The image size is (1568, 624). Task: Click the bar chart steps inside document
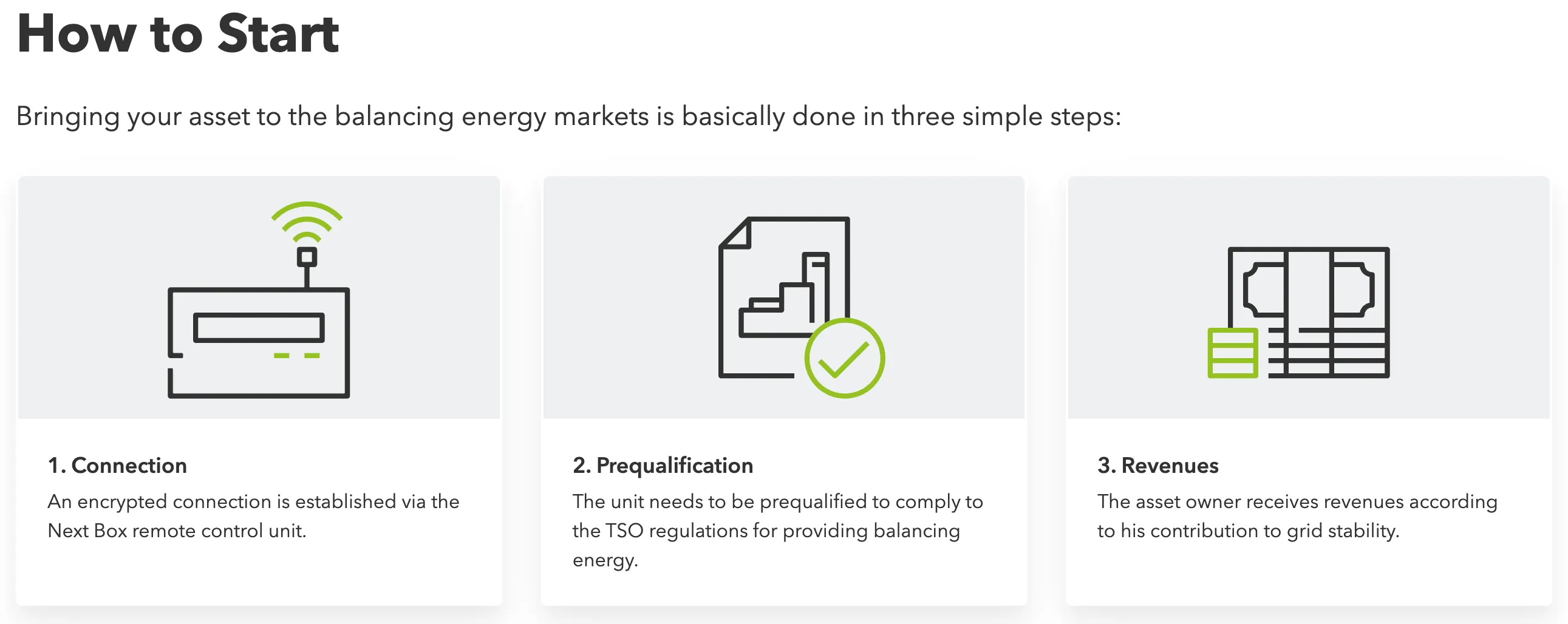click(784, 295)
